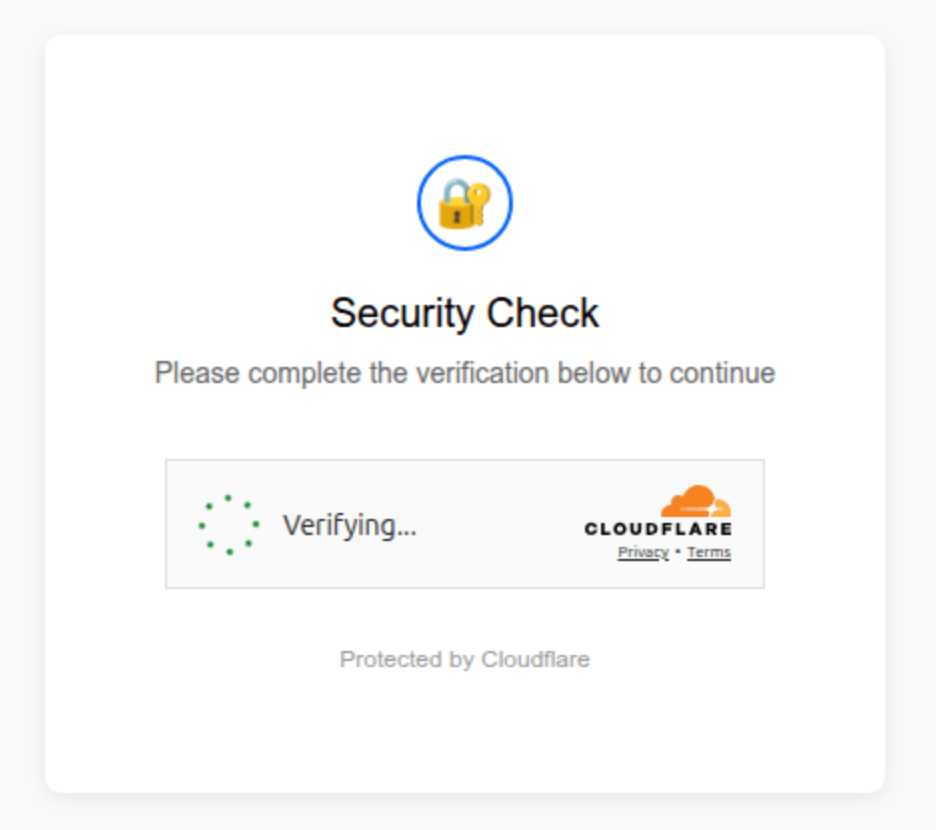Click the CLOUDFLARE wordmark in the widget
Image resolution: width=936 pixels, height=830 pixels.
pos(658,529)
